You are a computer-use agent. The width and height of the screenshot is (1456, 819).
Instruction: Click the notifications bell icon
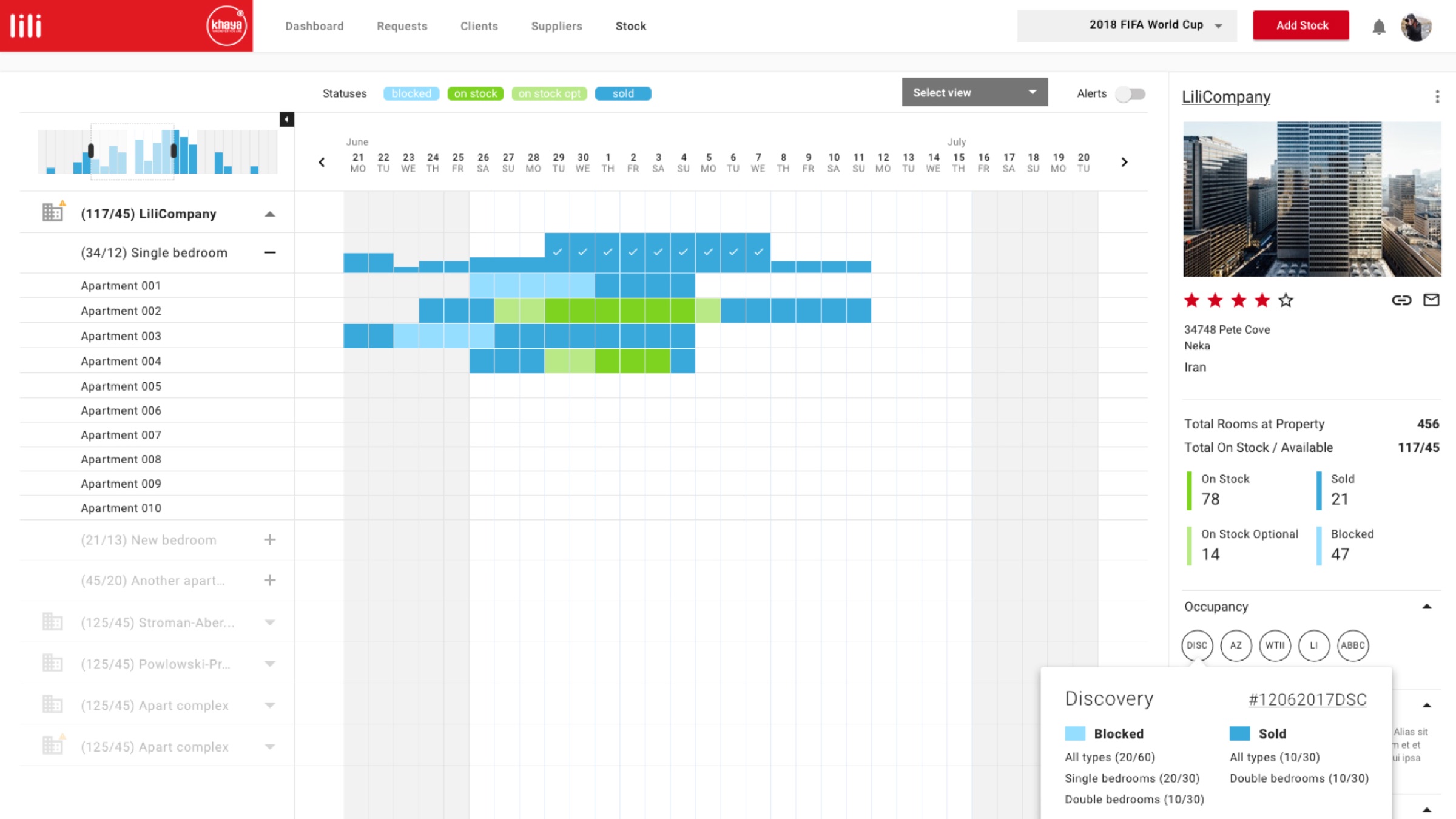1378,27
